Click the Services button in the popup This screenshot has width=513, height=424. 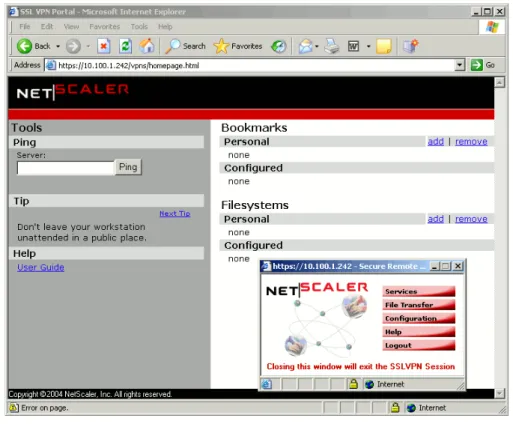point(419,291)
